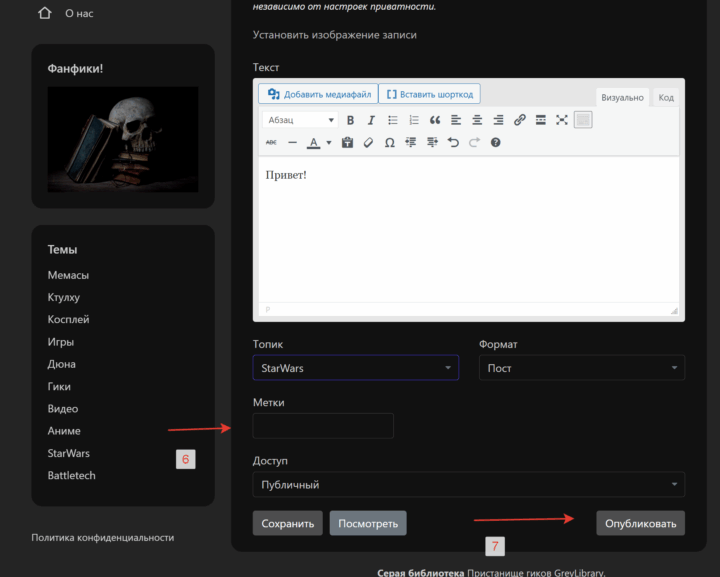Align text to the right
This screenshot has width=720, height=577.
pos(498,120)
